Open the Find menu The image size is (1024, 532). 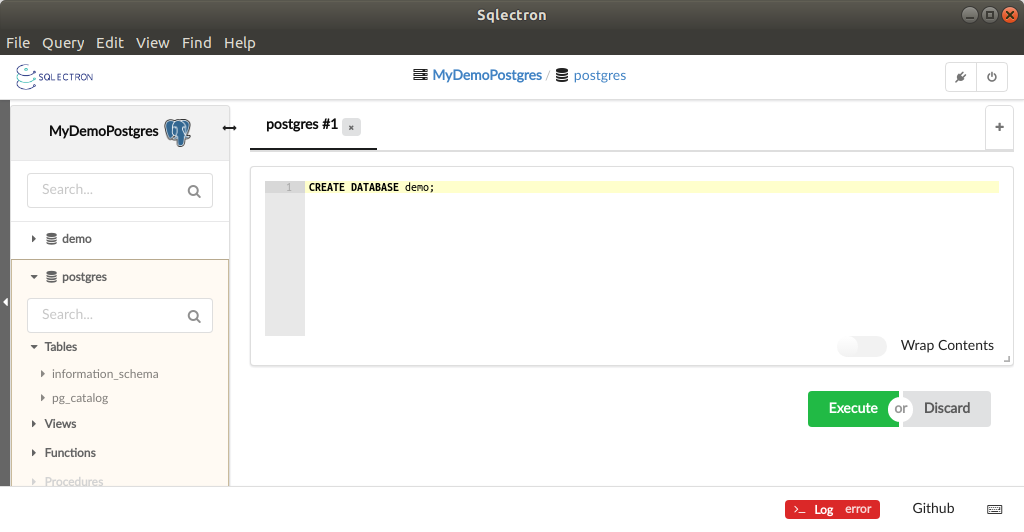pyautogui.click(x=196, y=43)
